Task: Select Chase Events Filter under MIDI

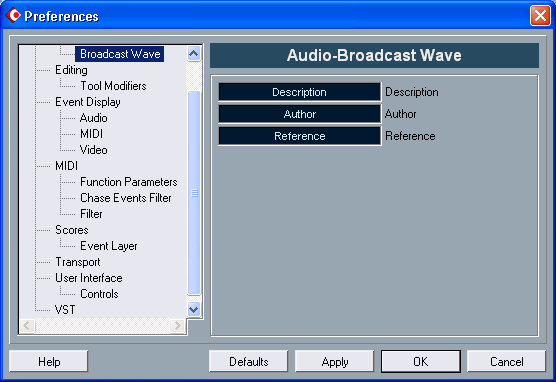Action: tap(126, 198)
